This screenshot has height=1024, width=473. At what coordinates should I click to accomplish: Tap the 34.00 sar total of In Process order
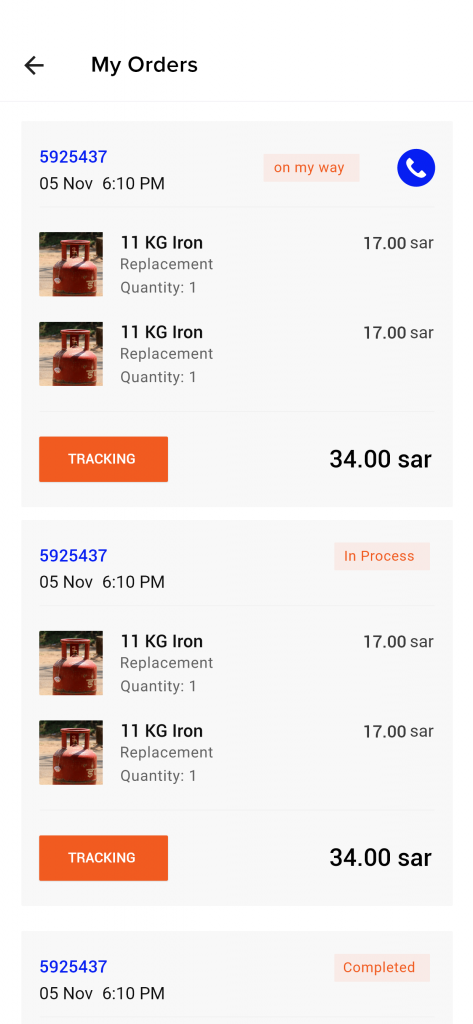pos(381,858)
